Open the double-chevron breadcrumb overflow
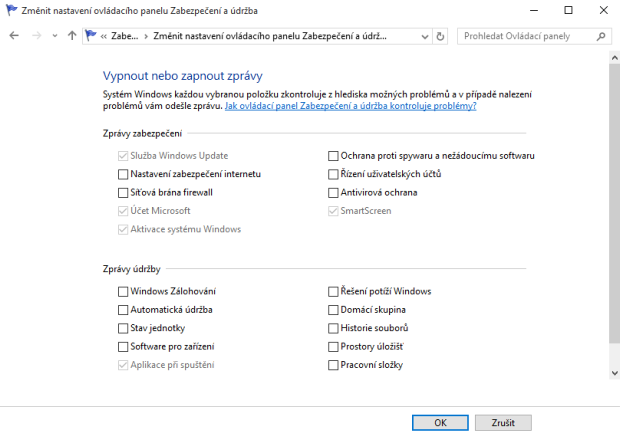Viewport: 620px width, 437px height. tap(104, 36)
